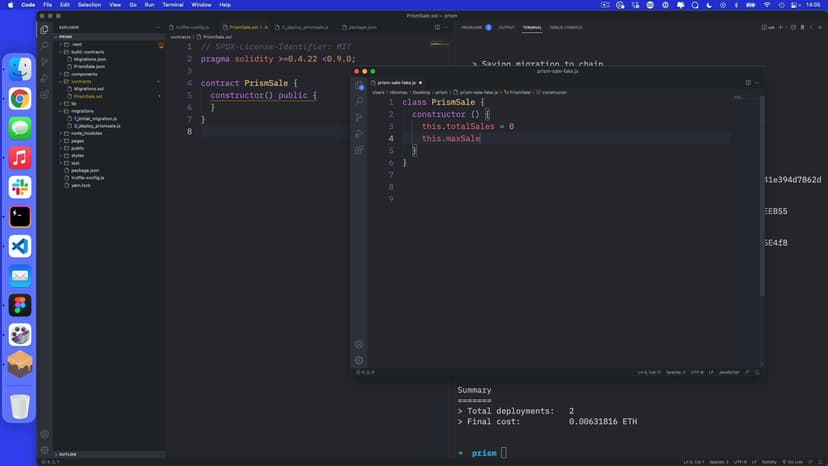Click Manage gear icon in front window
828x466 pixels.
coord(359,360)
